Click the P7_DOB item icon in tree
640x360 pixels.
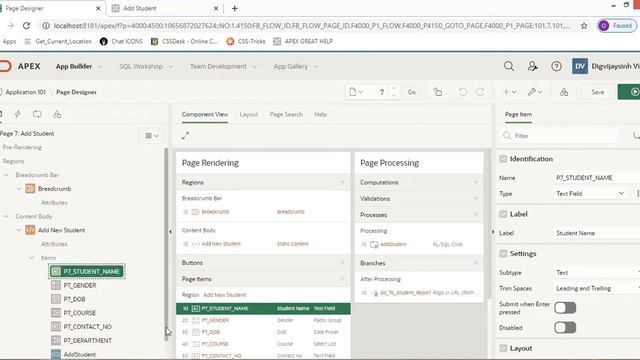56,299
